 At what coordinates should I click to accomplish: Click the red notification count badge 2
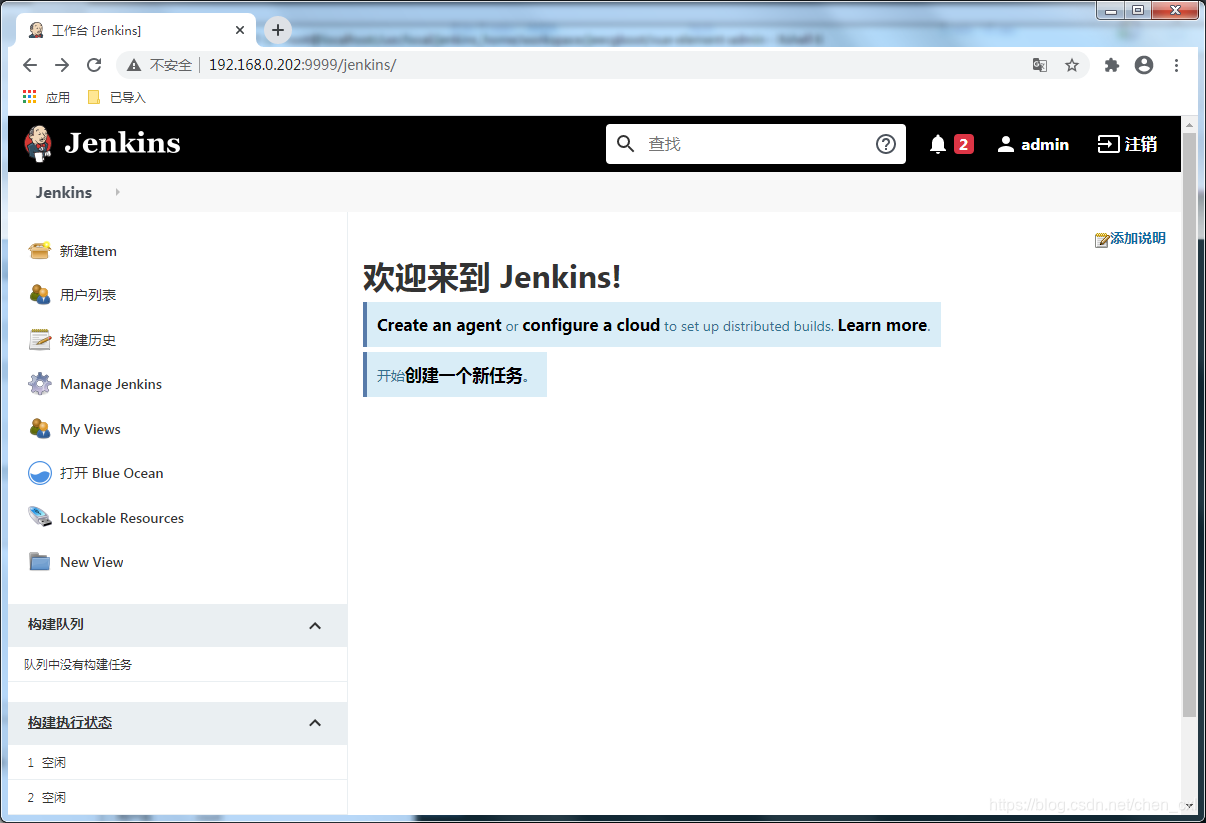pos(964,144)
